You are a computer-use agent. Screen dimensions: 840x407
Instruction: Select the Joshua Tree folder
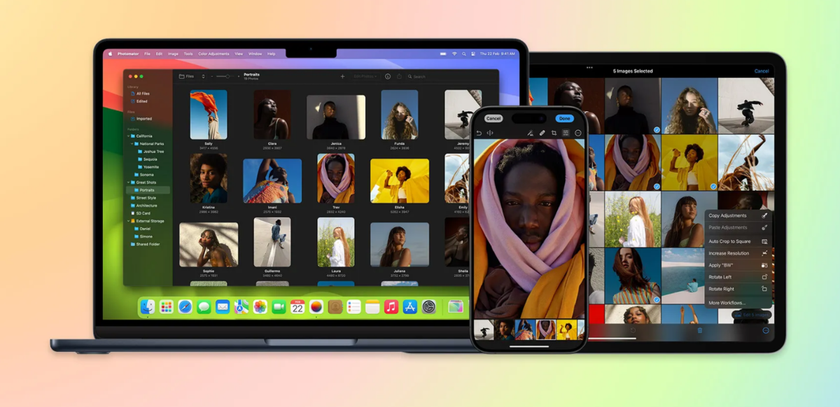[148, 152]
